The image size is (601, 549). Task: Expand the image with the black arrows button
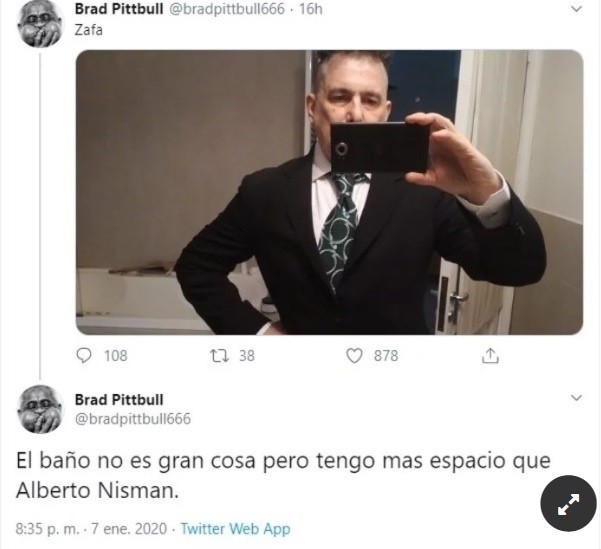568,503
